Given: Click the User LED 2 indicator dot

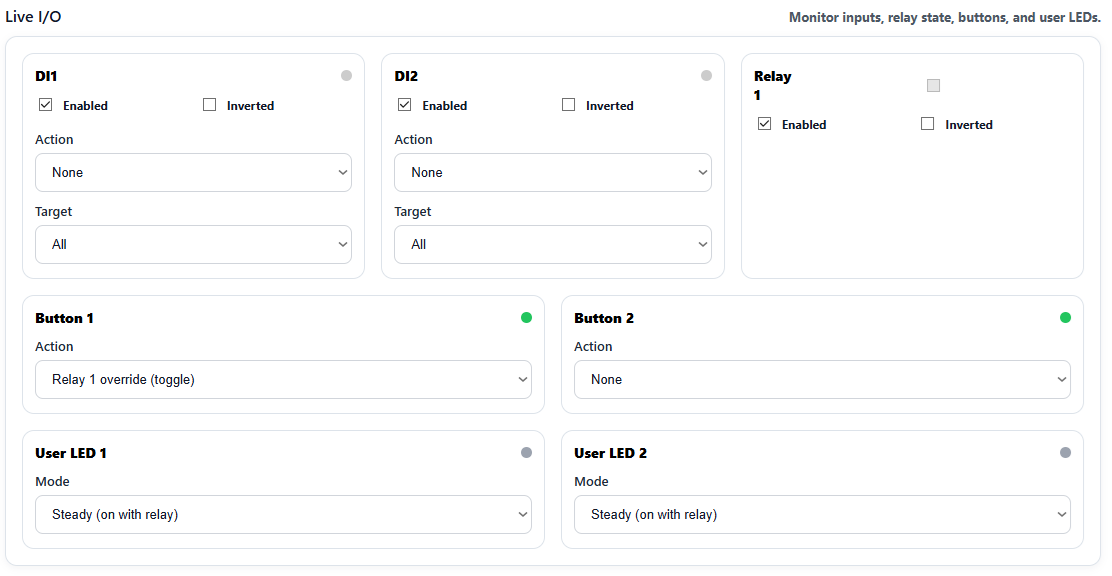Looking at the screenshot, I should pyautogui.click(x=1065, y=452).
